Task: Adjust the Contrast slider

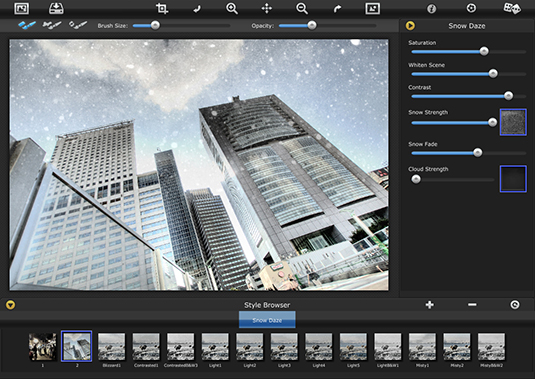Action: point(469,96)
